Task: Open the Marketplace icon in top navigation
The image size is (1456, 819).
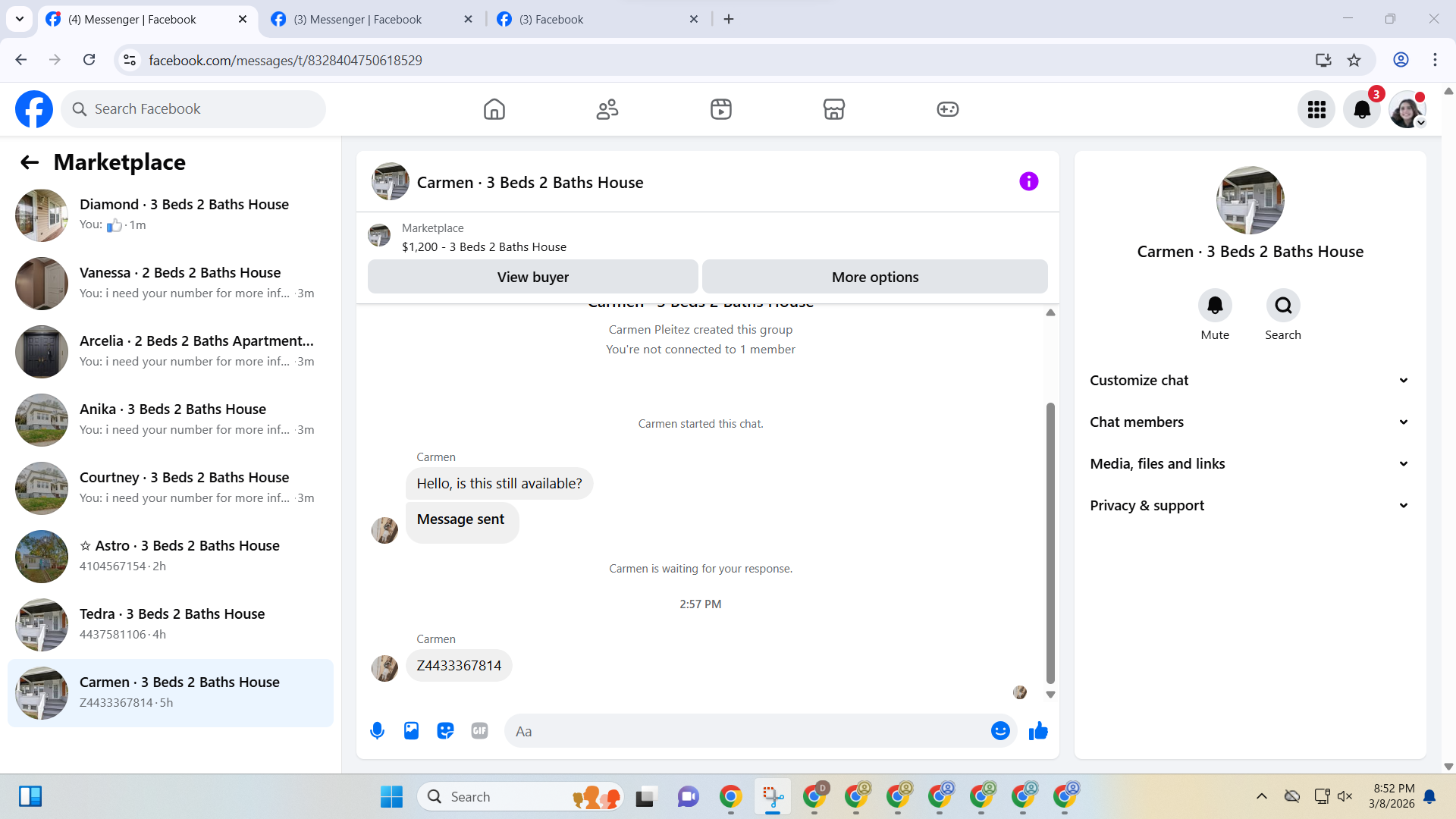Action: (833, 109)
